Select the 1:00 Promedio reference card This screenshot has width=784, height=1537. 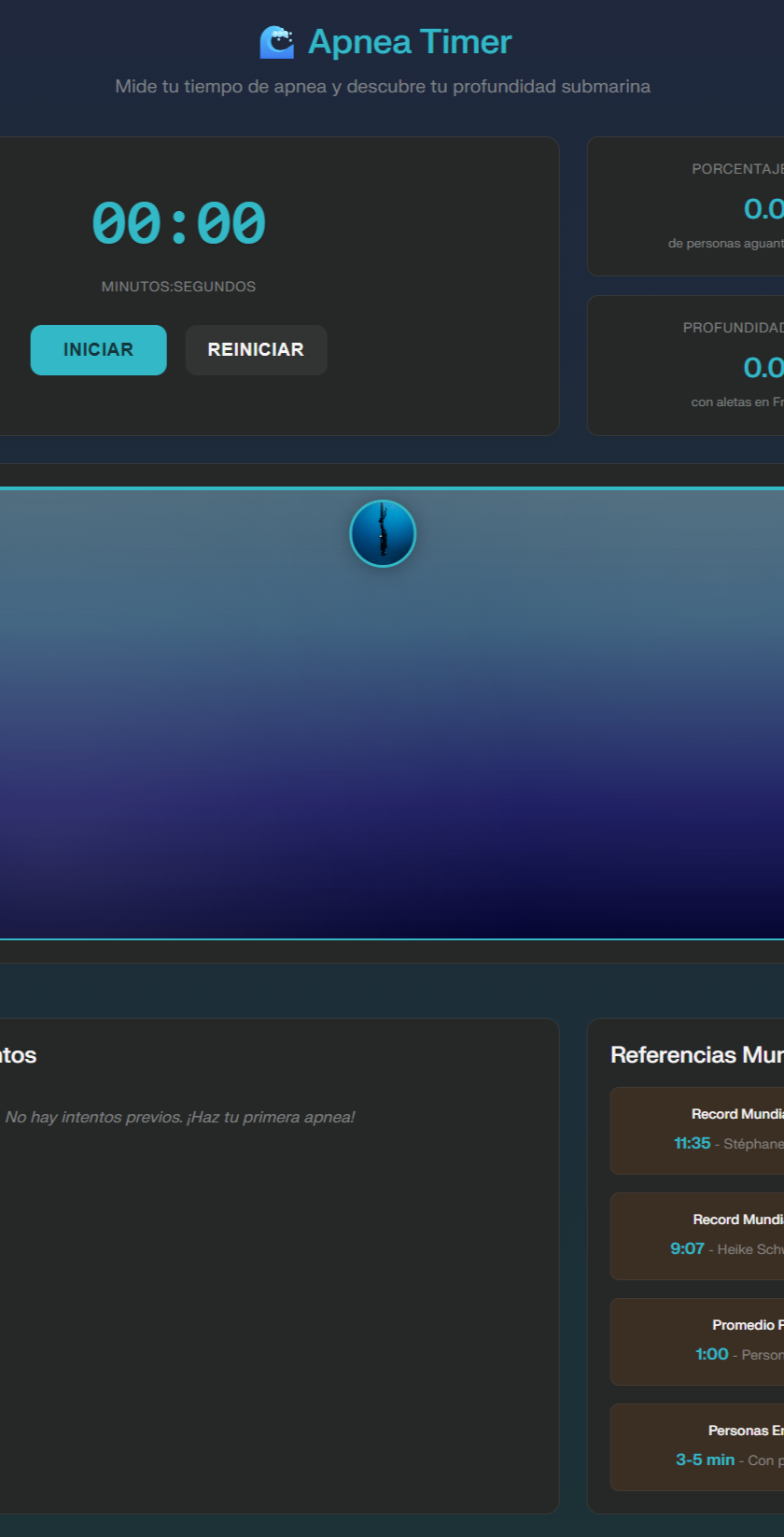[x=700, y=1341]
